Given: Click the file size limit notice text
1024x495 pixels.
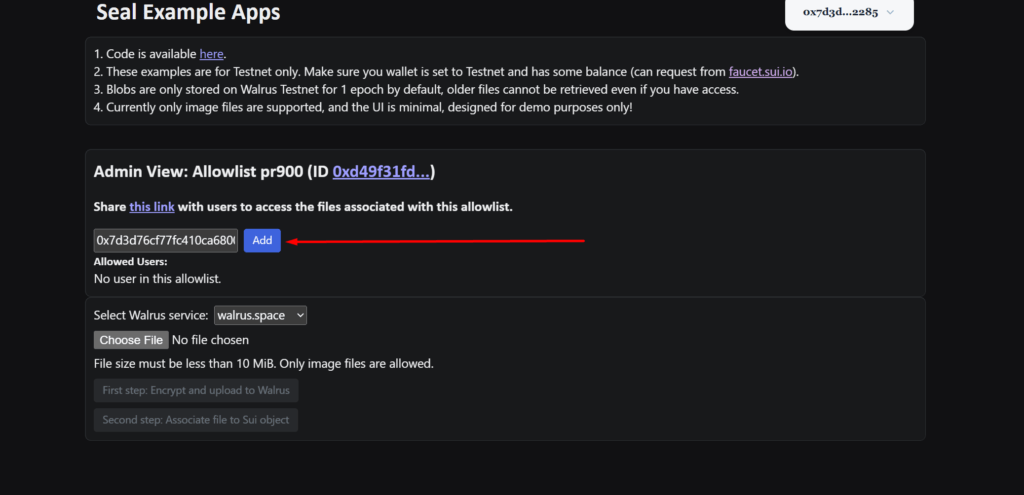Looking at the screenshot, I should tap(264, 364).
